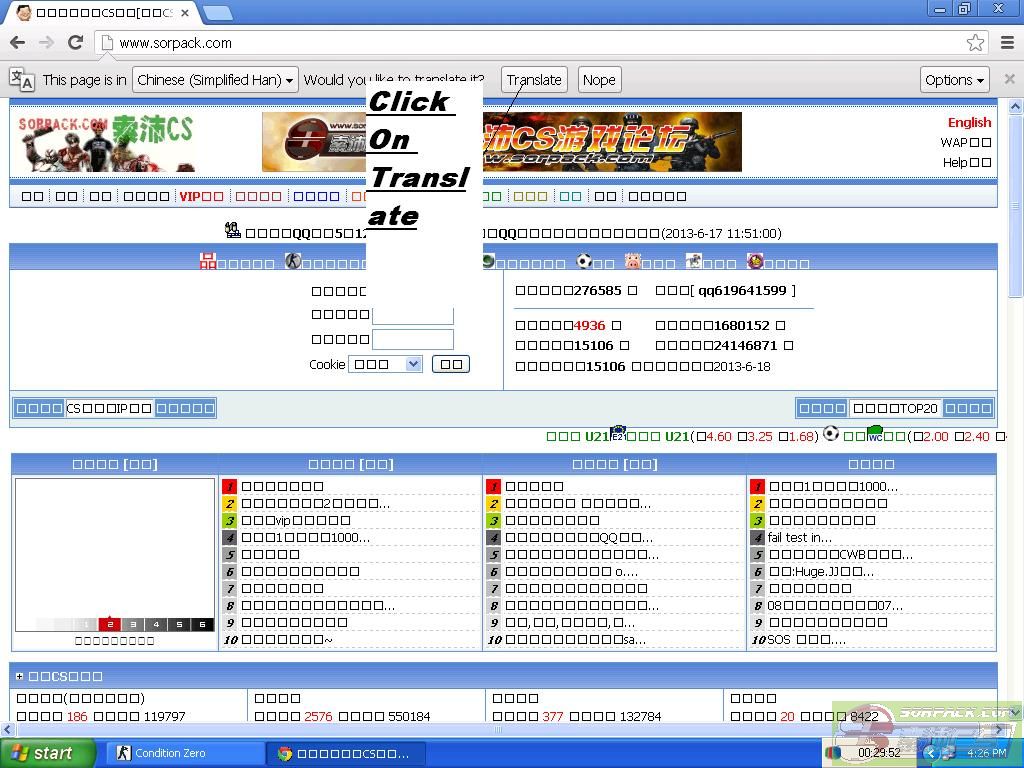Click the English link in the header
The height and width of the screenshot is (768, 1024).
pyautogui.click(x=969, y=122)
